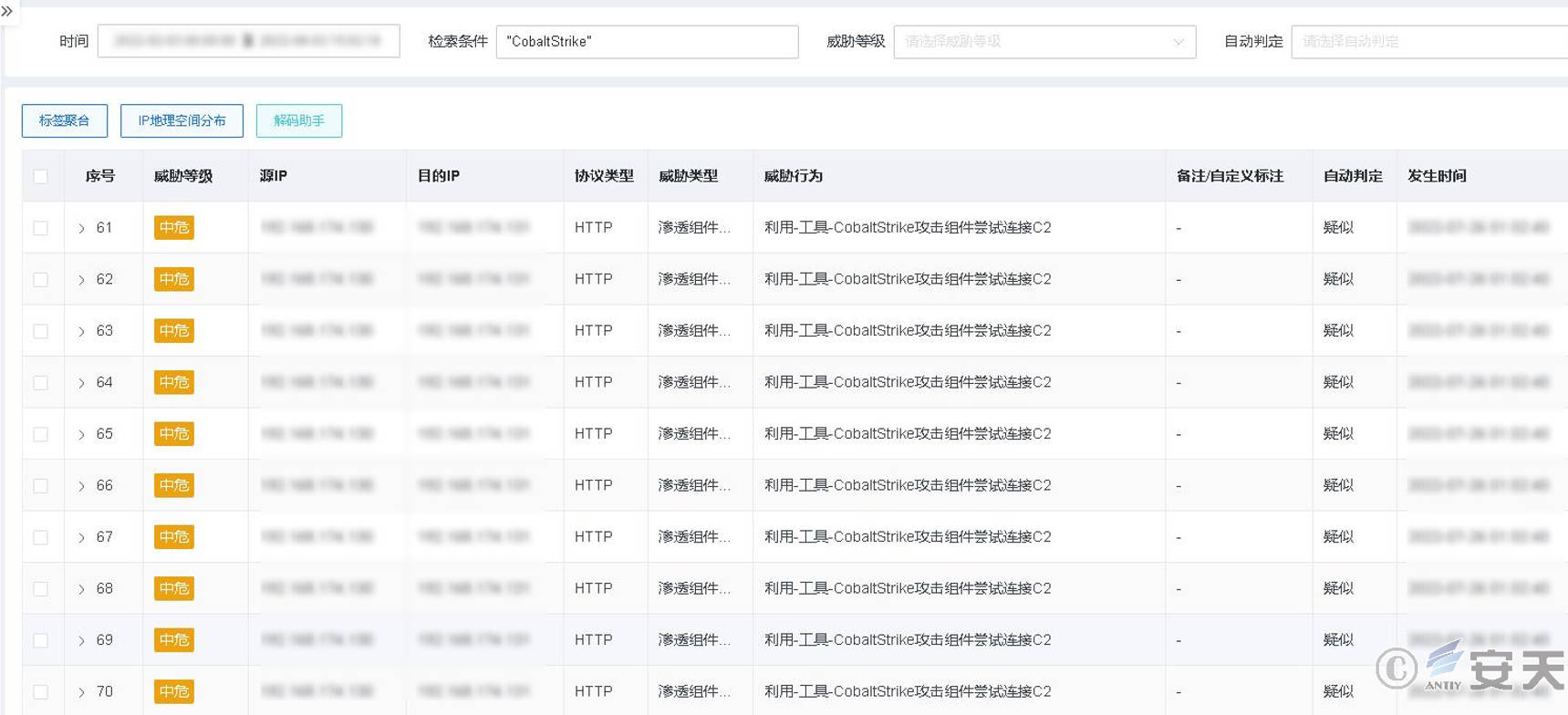This screenshot has height=715, width=1568.
Task: Check the checkbox for row 68
Action: point(41,588)
